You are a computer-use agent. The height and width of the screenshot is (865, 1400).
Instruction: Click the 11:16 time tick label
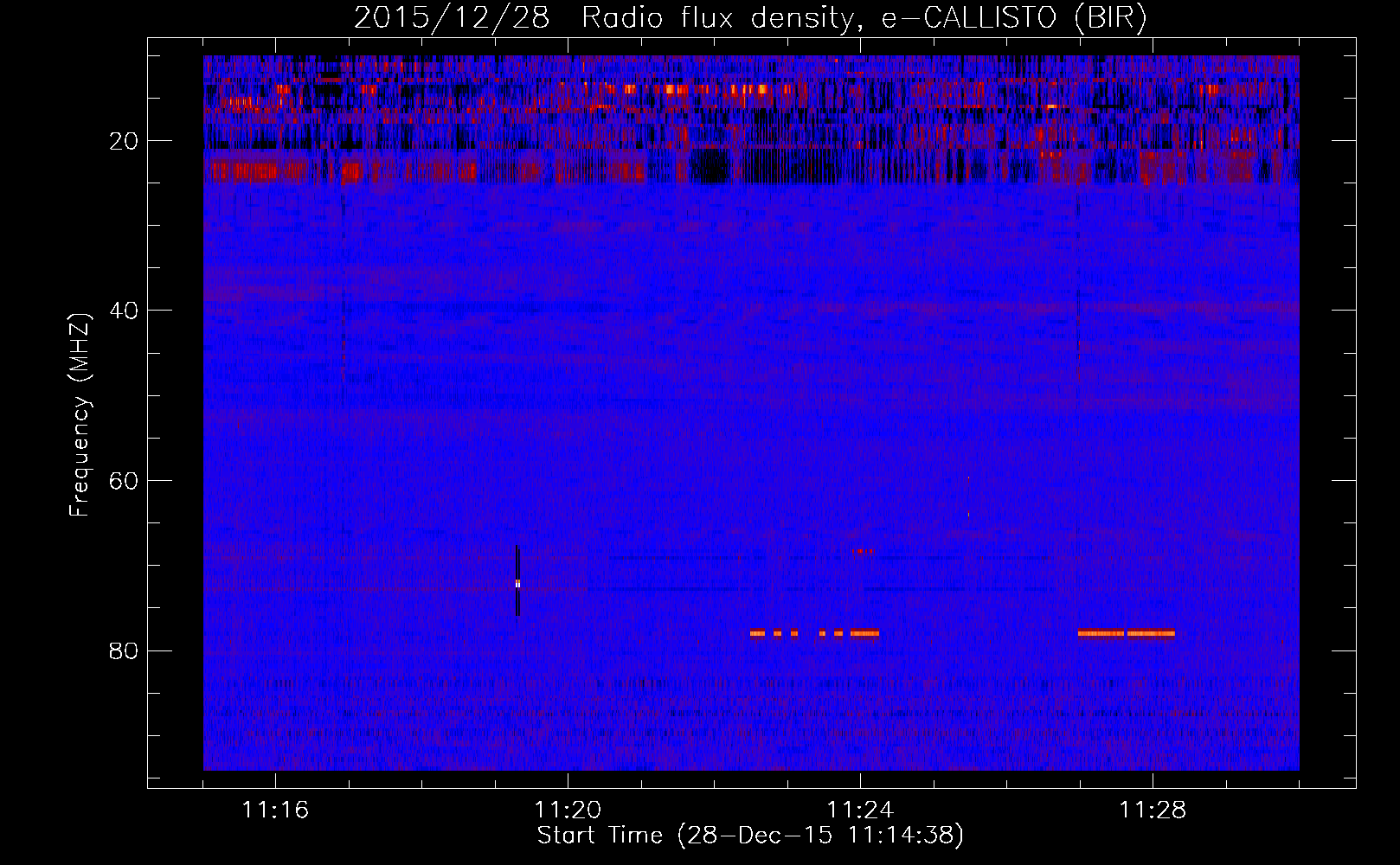[x=275, y=811]
